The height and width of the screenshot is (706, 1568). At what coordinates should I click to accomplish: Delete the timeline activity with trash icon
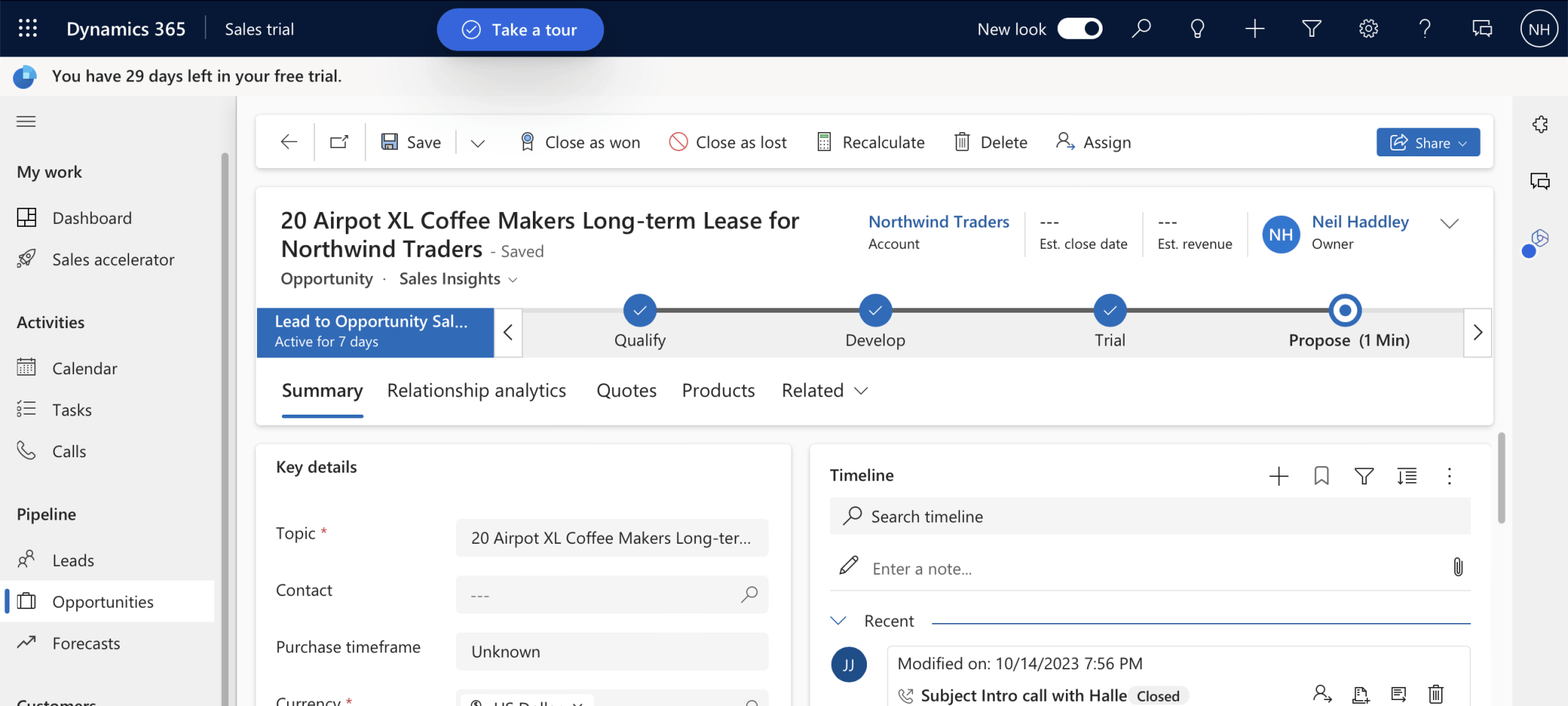click(1436, 694)
